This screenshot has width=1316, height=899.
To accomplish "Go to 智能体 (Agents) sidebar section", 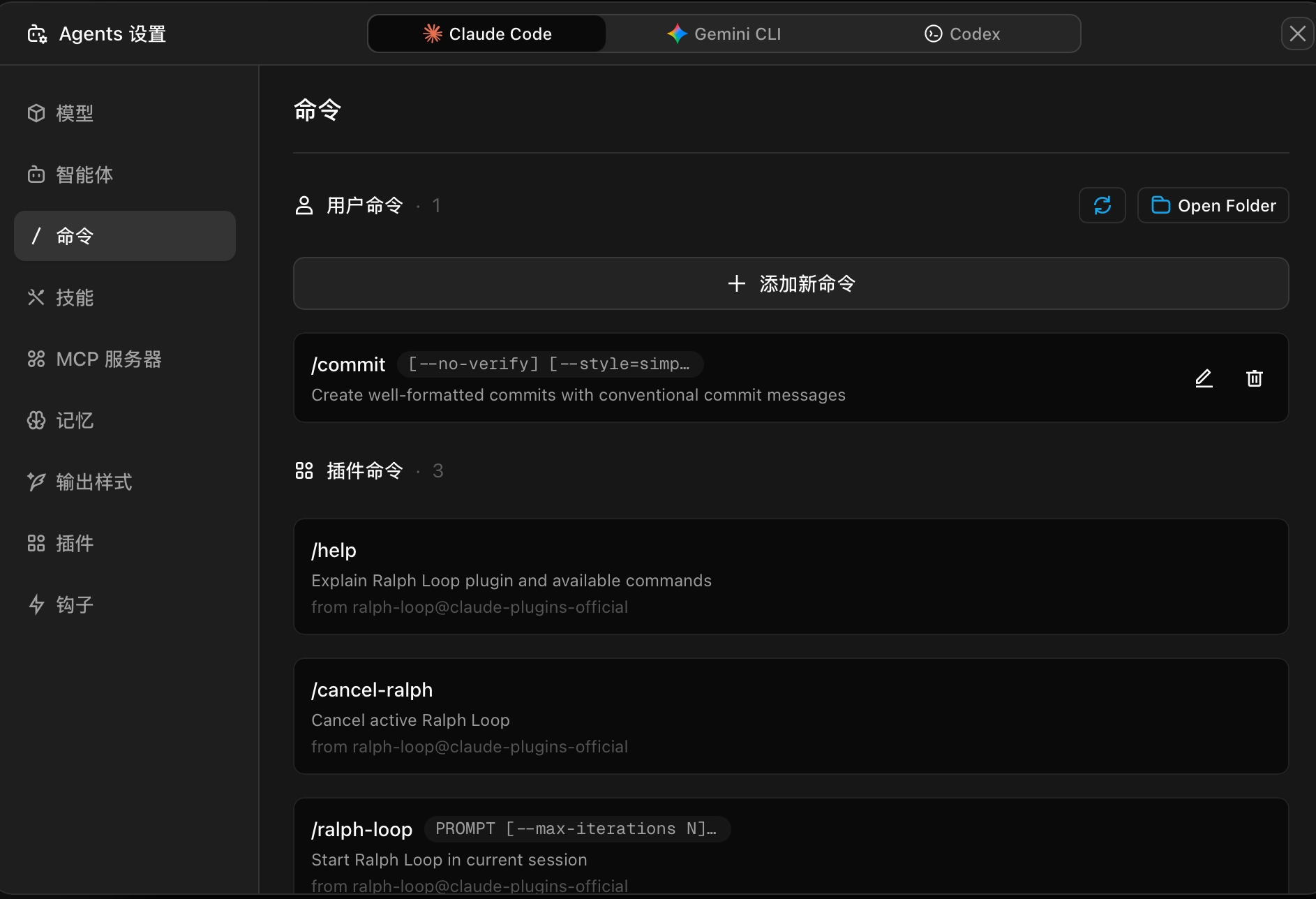I will (84, 174).
